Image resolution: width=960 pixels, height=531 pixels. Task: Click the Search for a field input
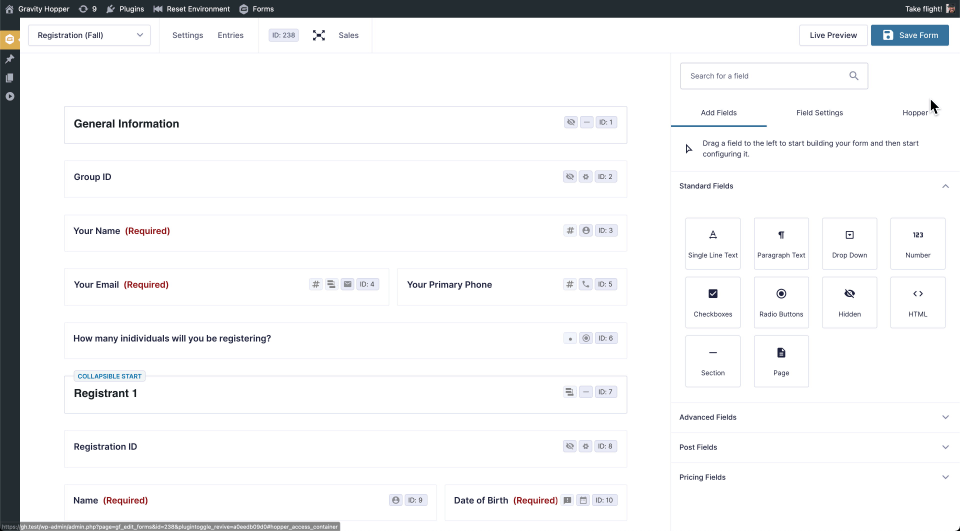774,76
